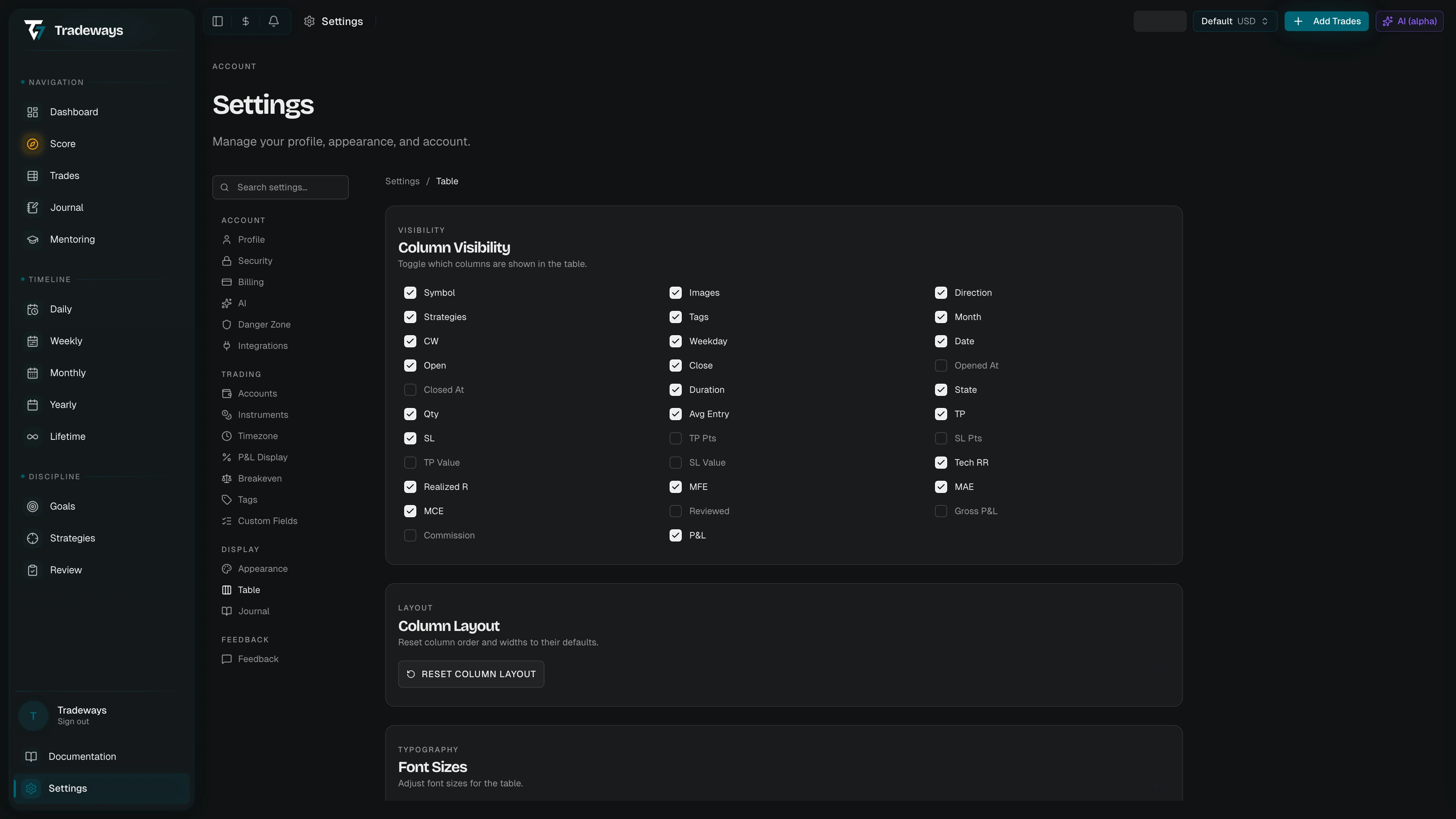This screenshot has width=1456, height=819.
Task: Uncheck the Tech RR column checkbox
Action: [x=941, y=462]
